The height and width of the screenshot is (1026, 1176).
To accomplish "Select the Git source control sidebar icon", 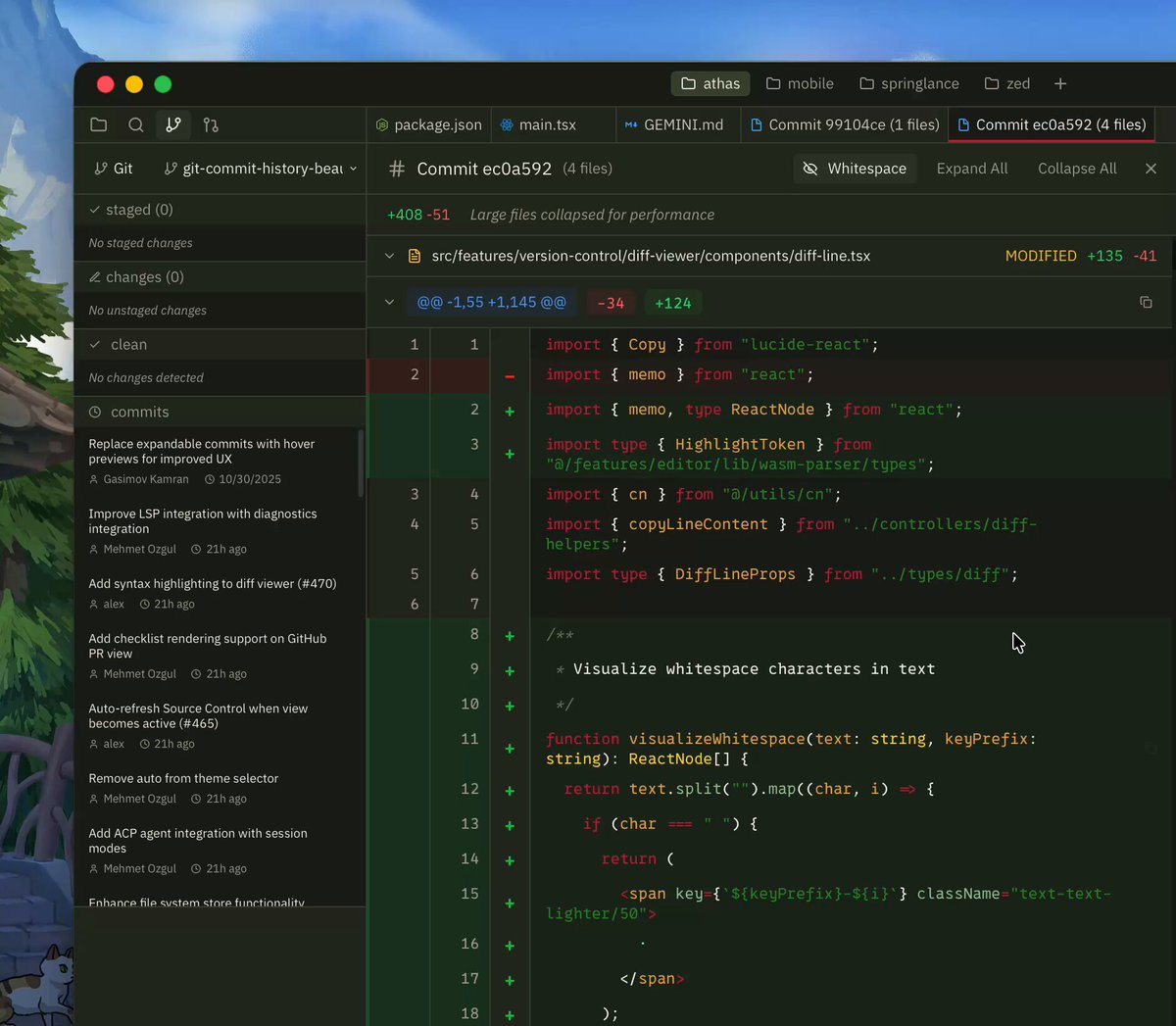I will click(x=173, y=125).
